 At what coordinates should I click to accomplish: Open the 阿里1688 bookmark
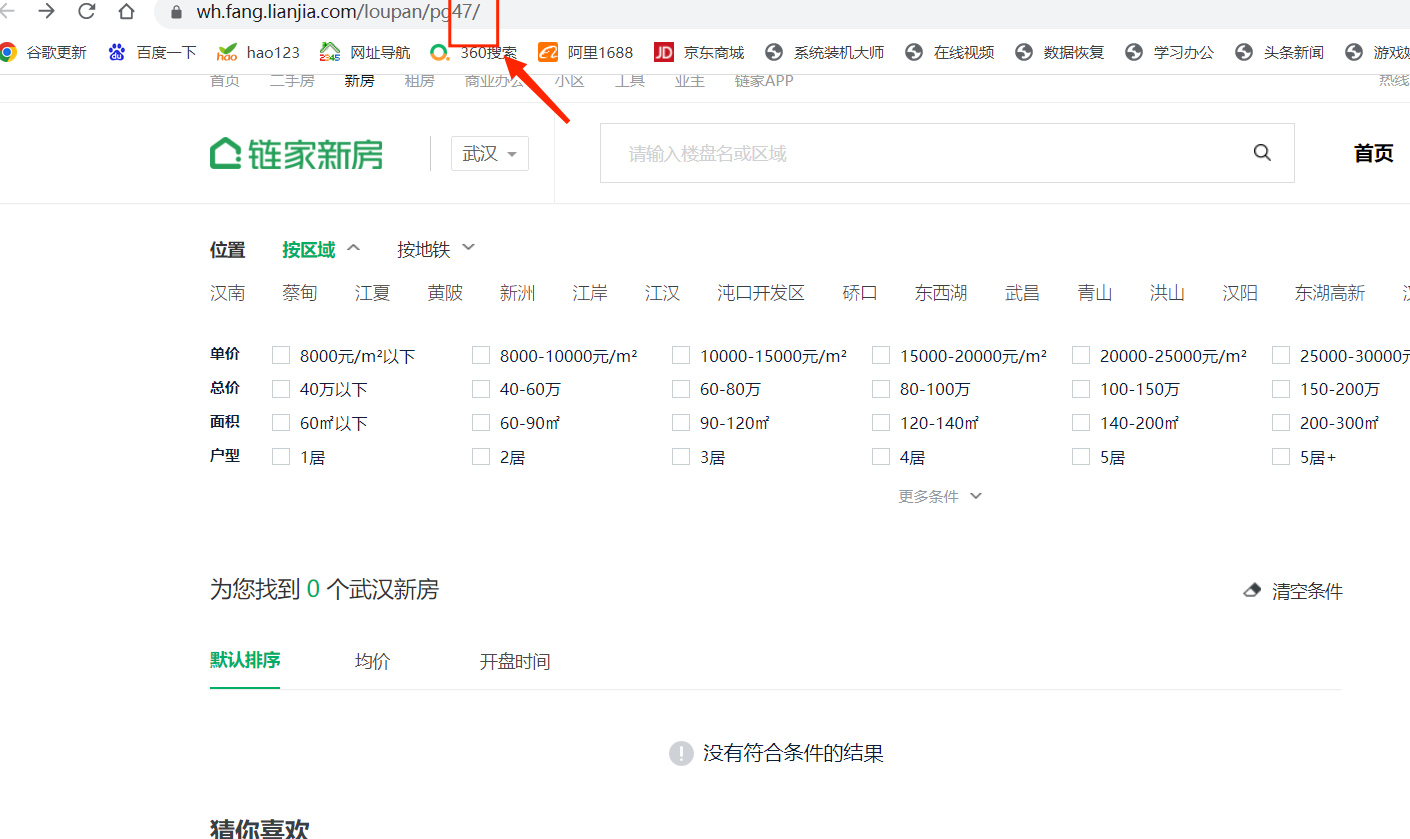(x=586, y=52)
